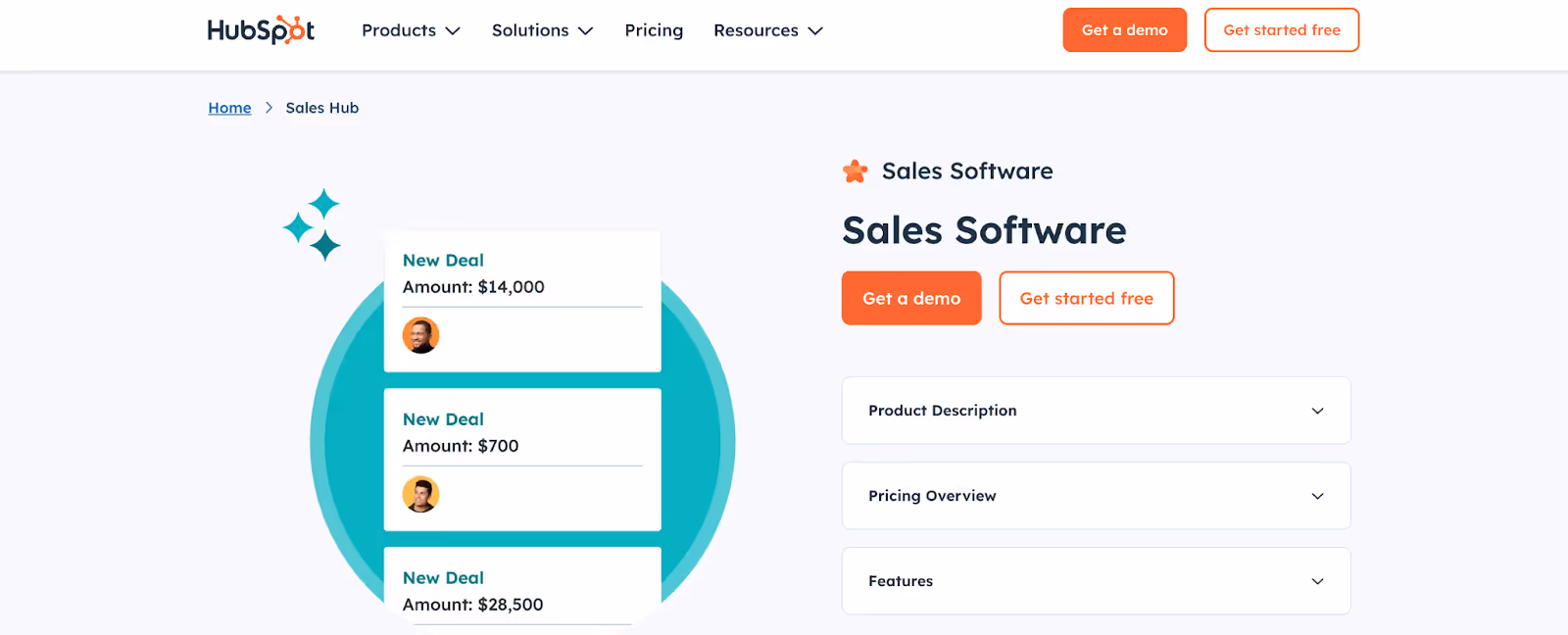Open the Resources menu
The image size is (1568, 635).
[x=767, y=30]
